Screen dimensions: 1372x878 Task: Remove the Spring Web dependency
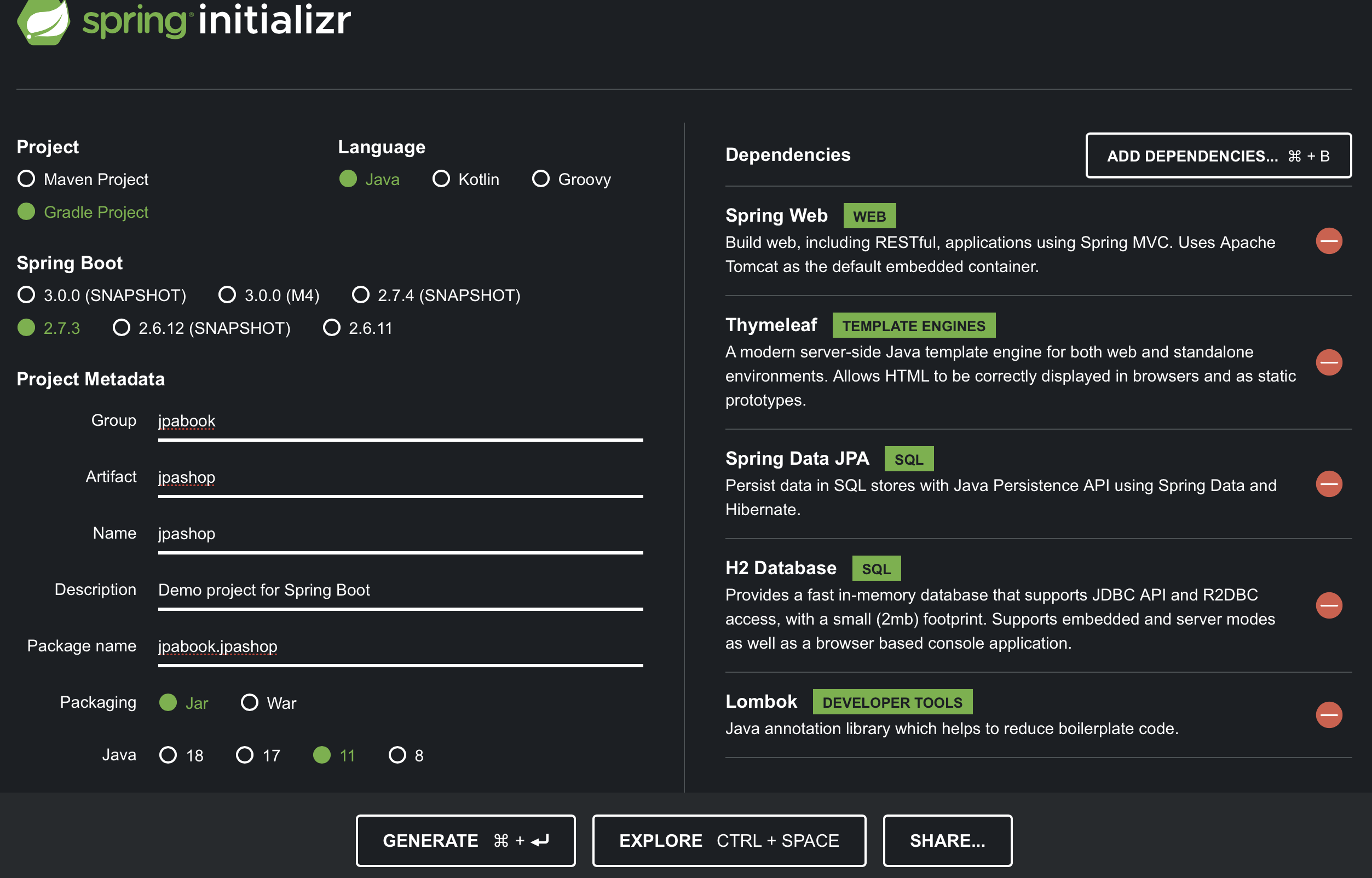[1328, 241]
